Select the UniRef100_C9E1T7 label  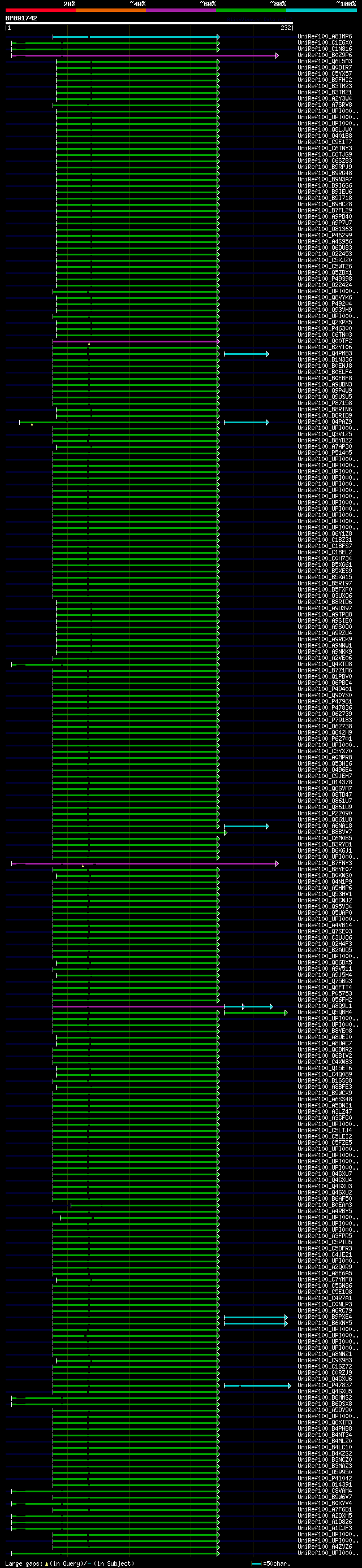(325, 142)
